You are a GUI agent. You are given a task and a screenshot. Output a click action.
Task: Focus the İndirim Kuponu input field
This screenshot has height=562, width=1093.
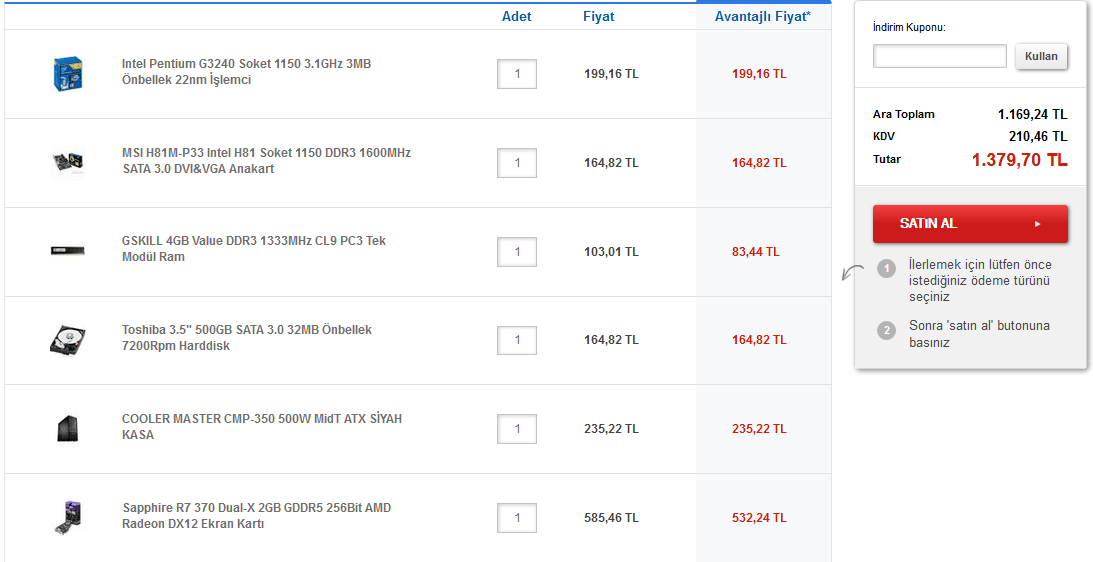939,57
